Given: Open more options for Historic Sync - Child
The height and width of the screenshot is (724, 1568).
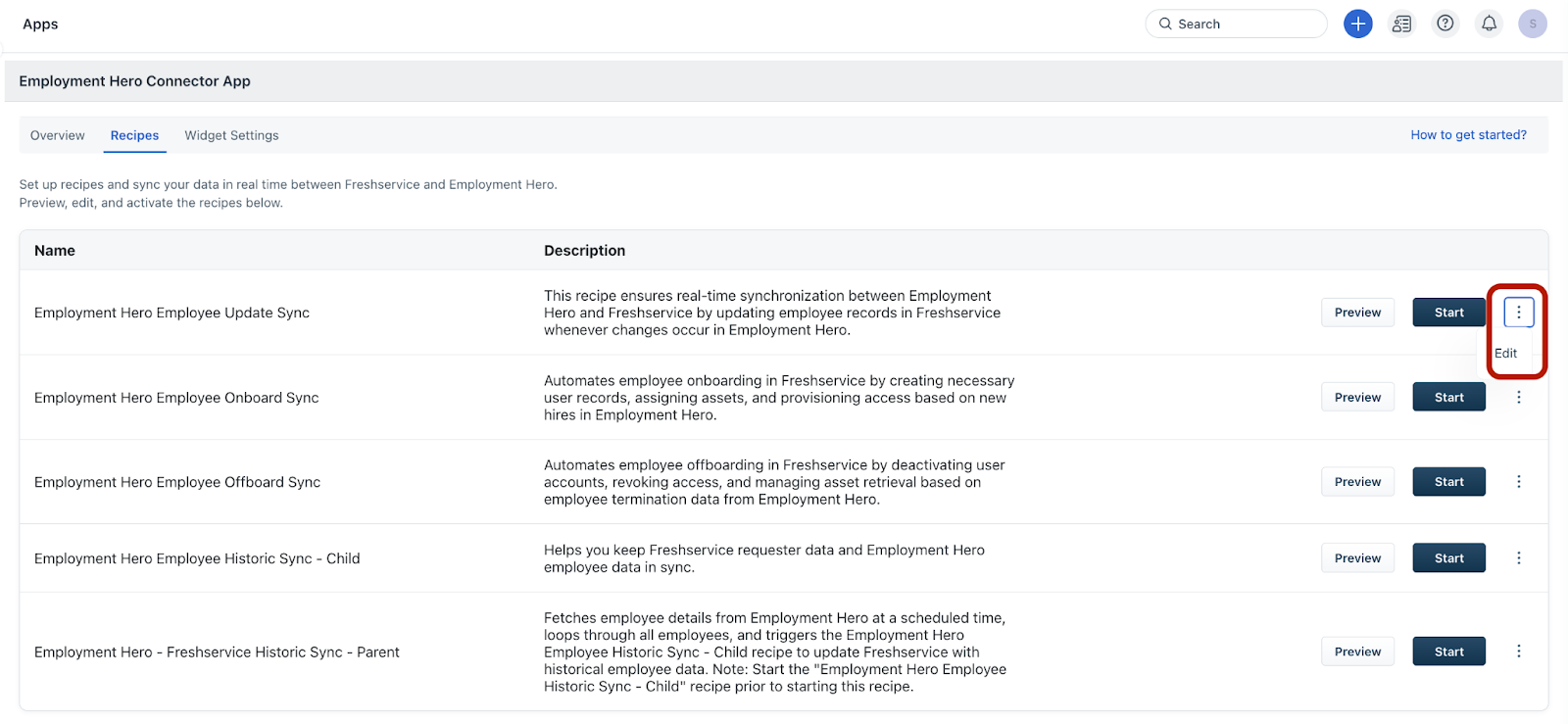Looking at the screenshot, I should coord(1519,557).
